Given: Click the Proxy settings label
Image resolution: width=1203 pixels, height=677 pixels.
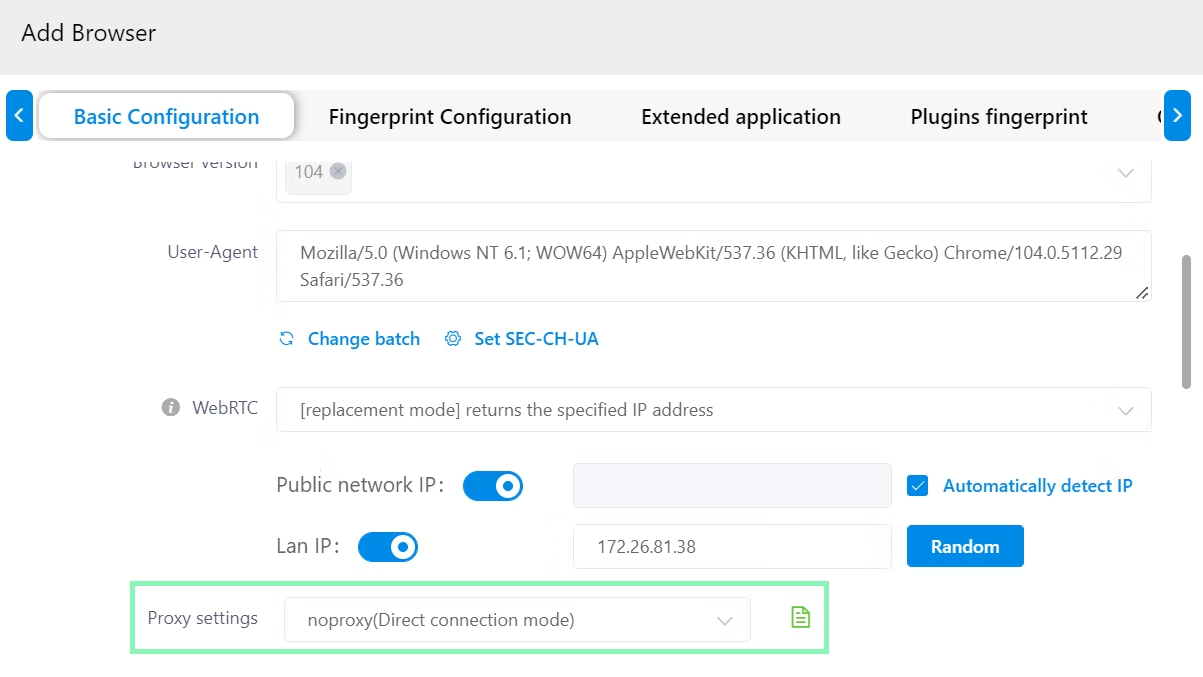Looking at the screenshot, I should [x=203, y=618].
